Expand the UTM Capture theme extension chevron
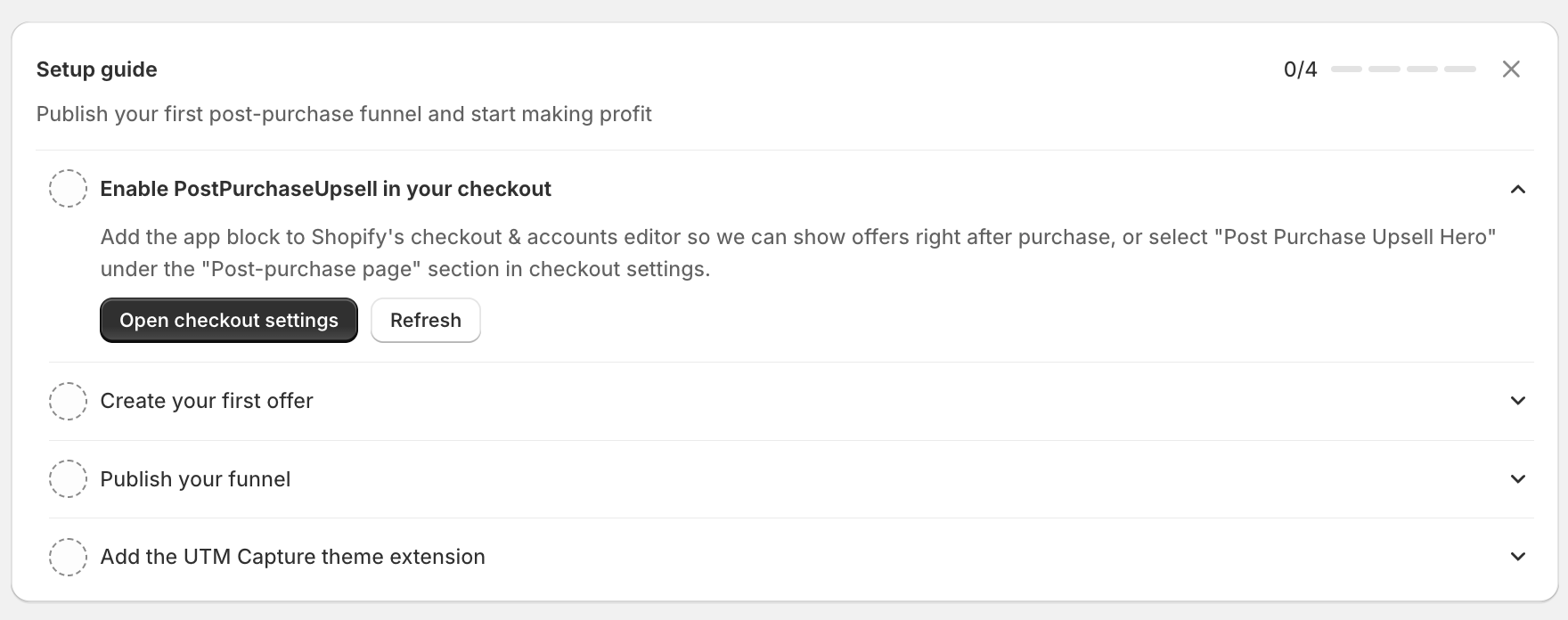This screenshot has width=1568, height=620. tap(1518, 557)
